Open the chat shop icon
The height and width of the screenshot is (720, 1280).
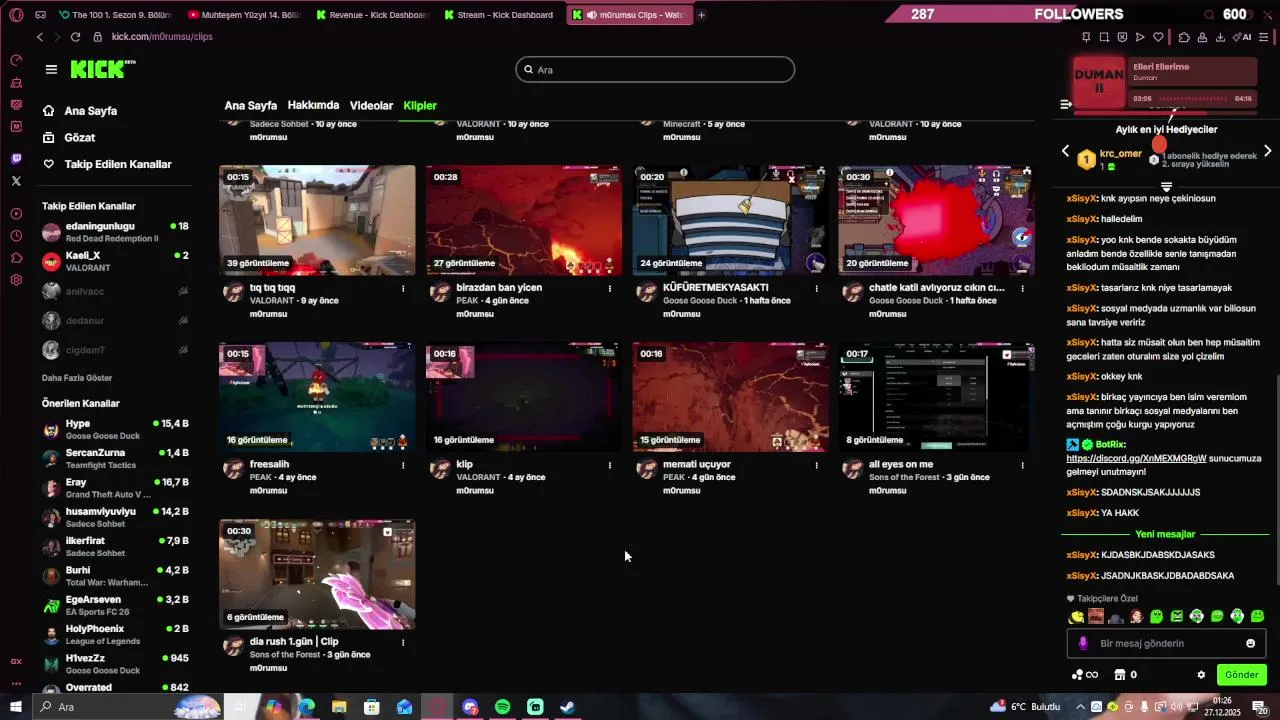[x=1120, y=675]
